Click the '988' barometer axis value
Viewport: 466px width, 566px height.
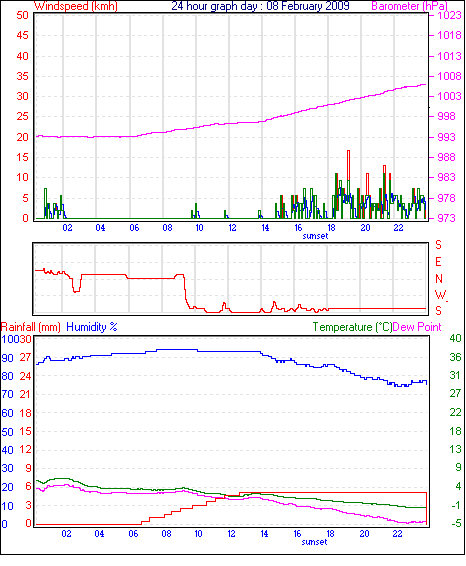tap(447, 157)
